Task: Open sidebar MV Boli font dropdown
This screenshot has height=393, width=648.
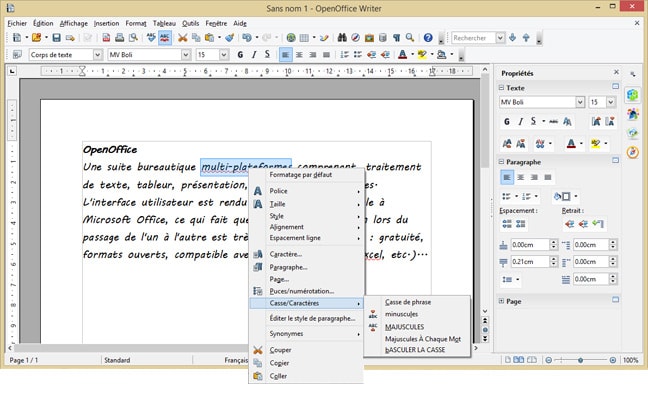Action: coord(580,102)
